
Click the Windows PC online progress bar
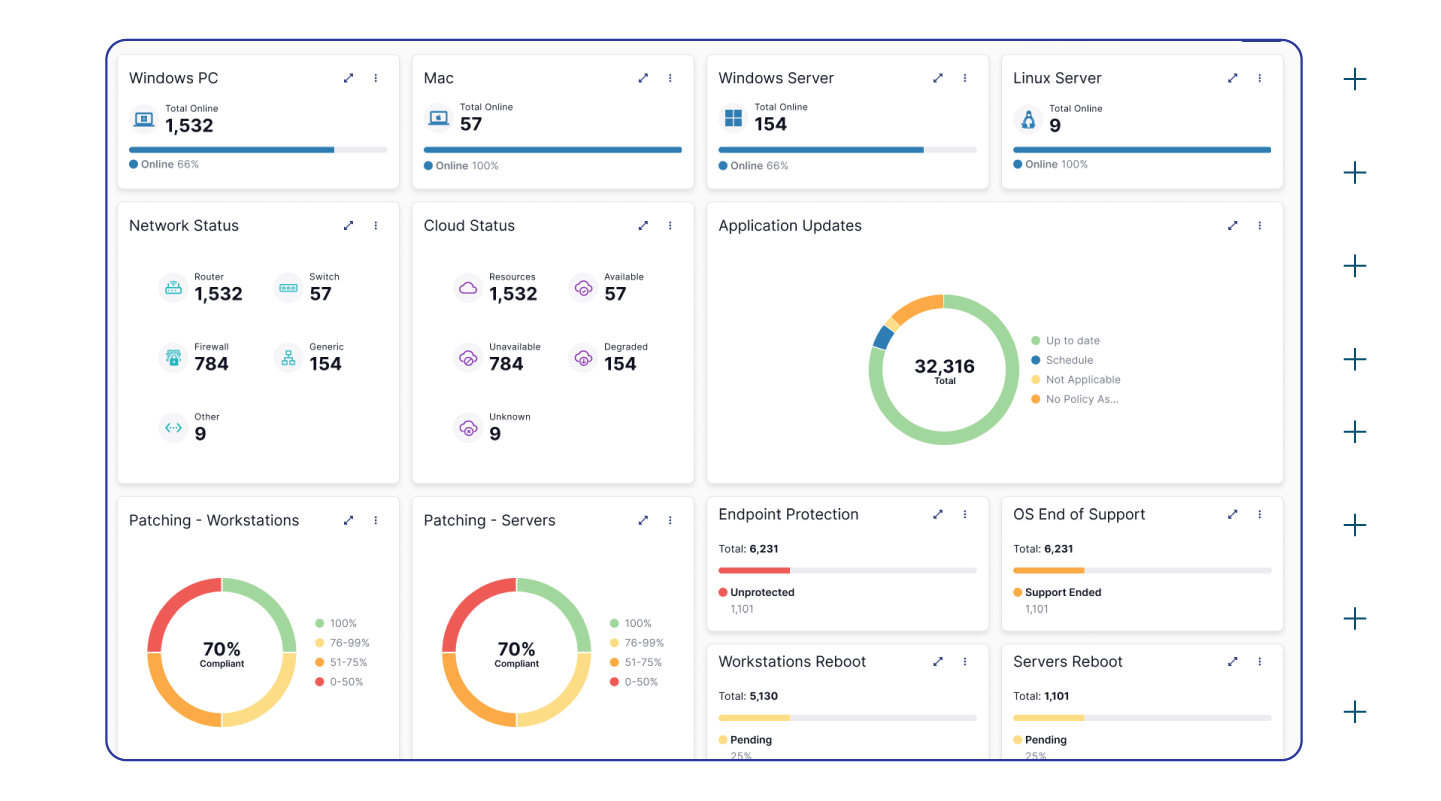pos(258,150)
